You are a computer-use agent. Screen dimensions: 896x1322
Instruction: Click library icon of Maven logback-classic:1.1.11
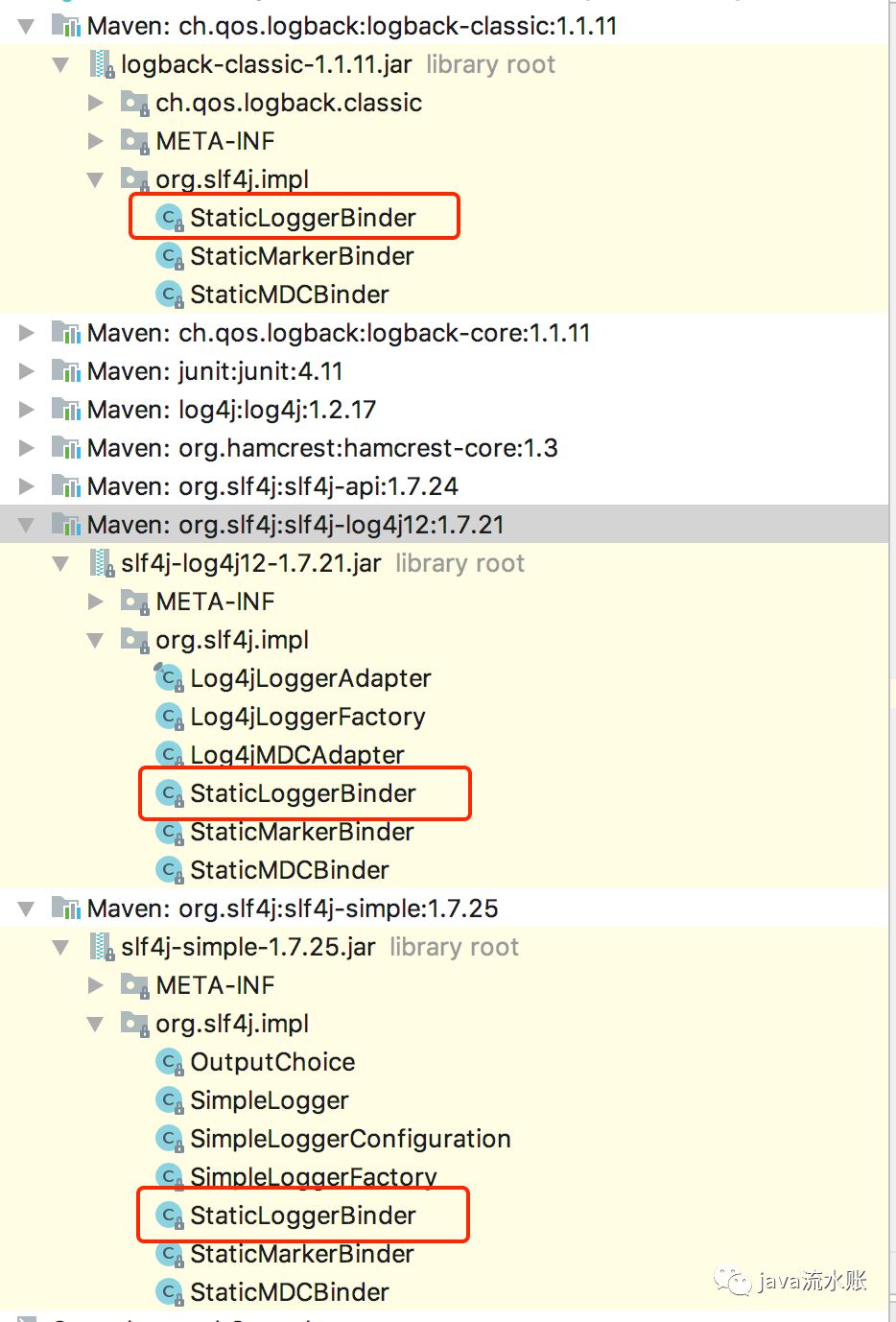(66, 26)
